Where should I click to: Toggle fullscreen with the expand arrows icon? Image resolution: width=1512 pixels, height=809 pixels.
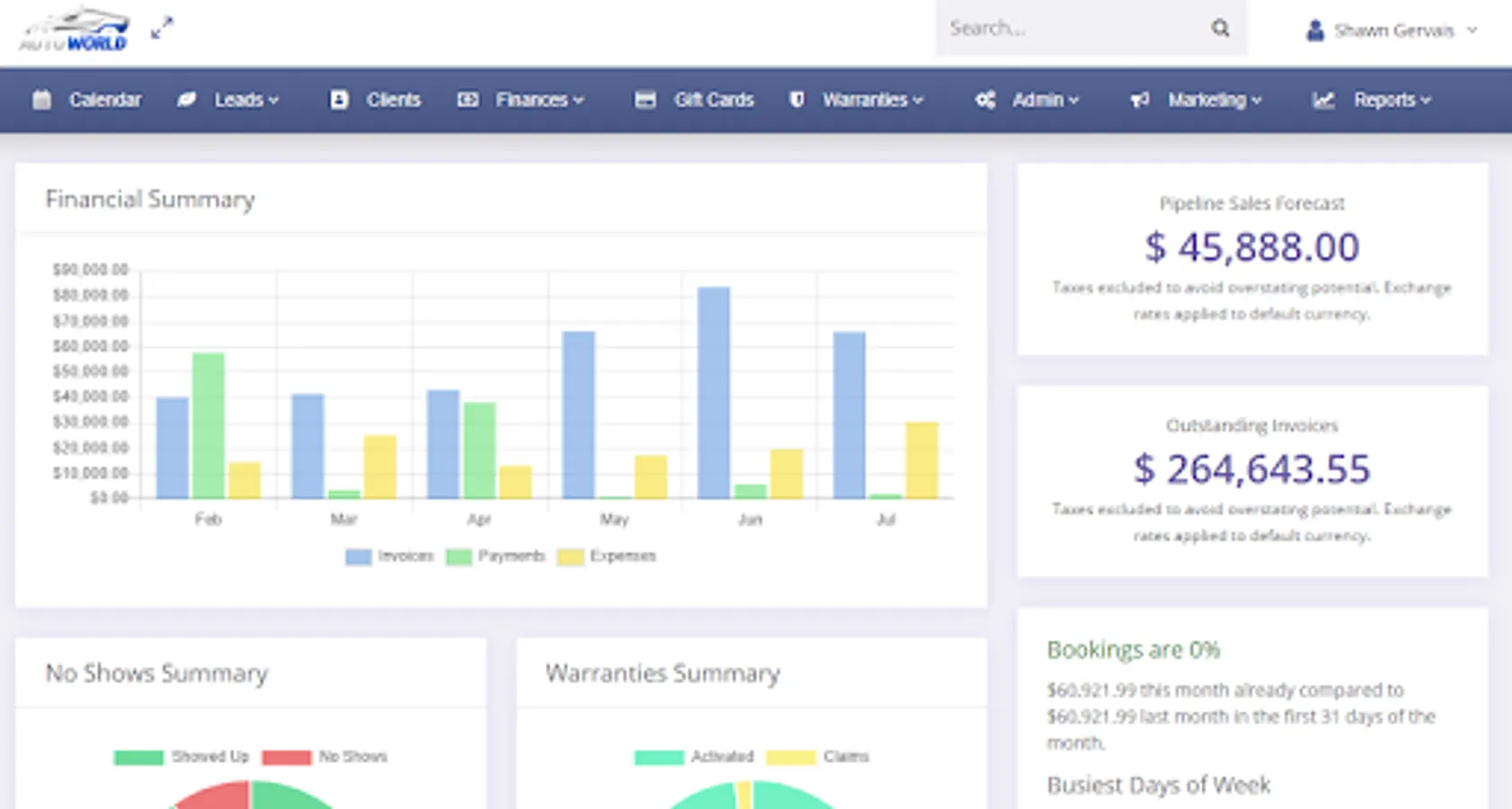click(x=162, y=28)
